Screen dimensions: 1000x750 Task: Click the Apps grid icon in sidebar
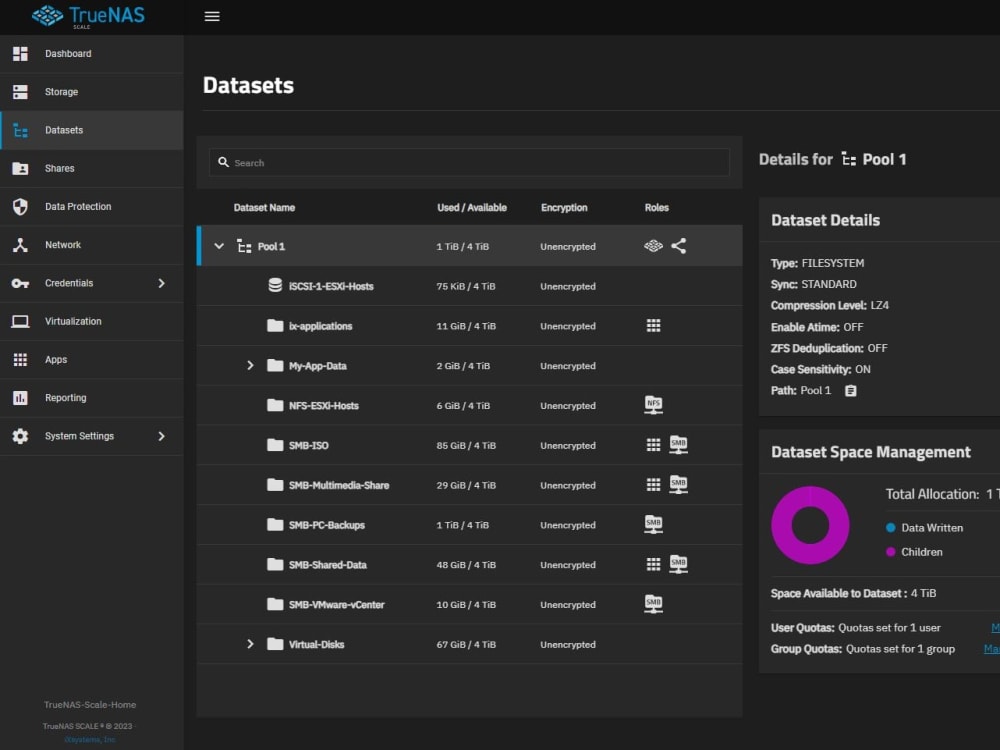[20, 360]
